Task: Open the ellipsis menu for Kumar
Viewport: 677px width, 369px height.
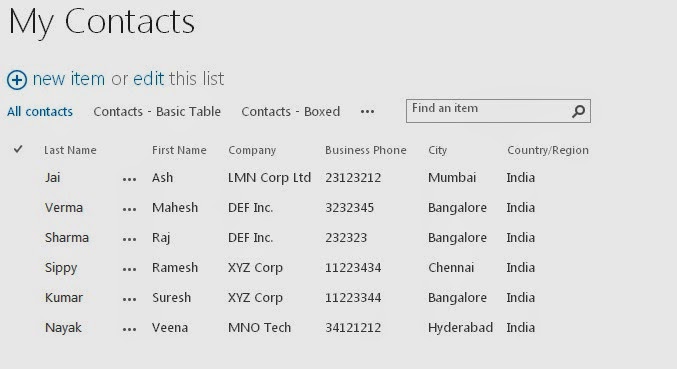Action: pos(130,299)
